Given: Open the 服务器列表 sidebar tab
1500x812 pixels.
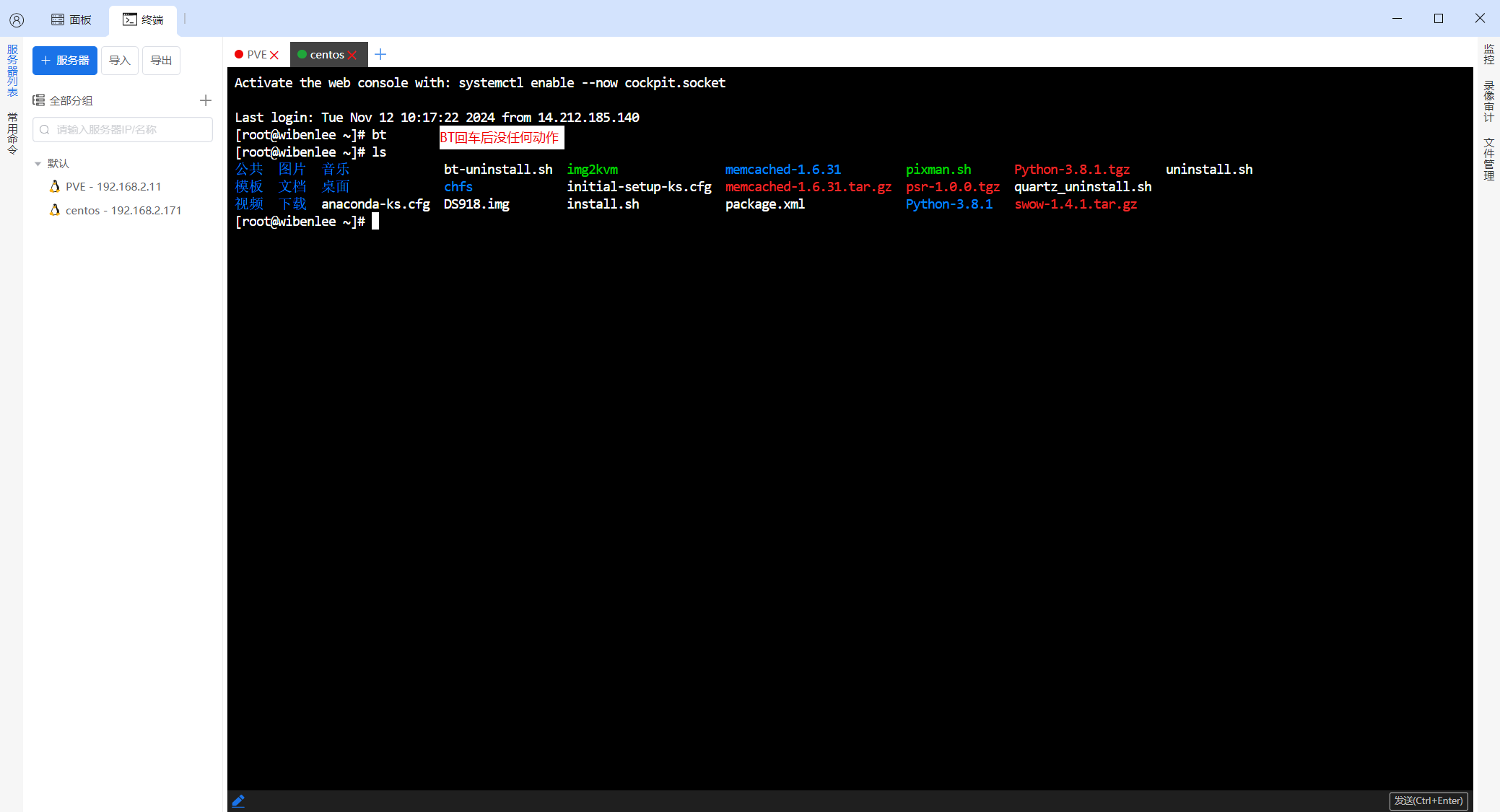Looking at the screenshot, I should [x=12, y=70].
